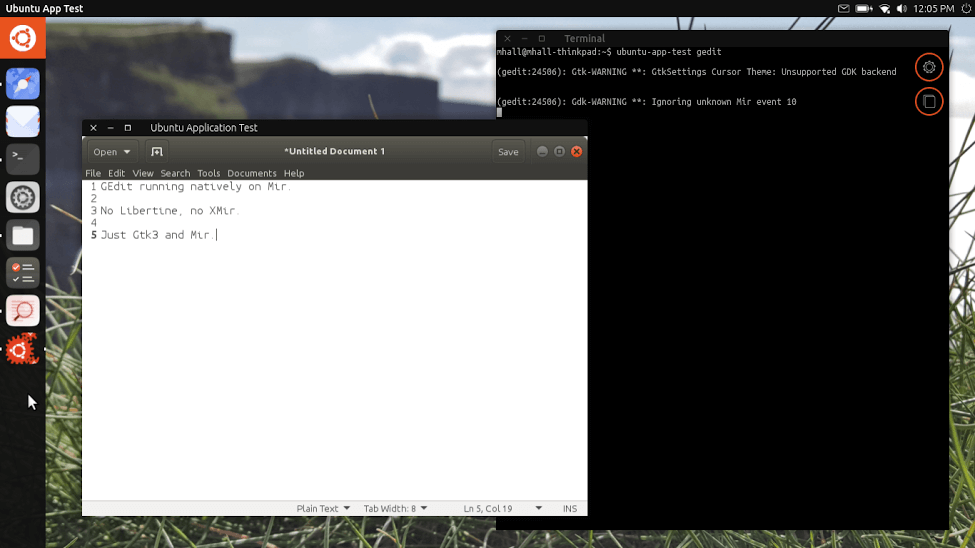Open the Search menu in gedit
The width and height of the screenshot is (975, 548).
pos(175,173)
